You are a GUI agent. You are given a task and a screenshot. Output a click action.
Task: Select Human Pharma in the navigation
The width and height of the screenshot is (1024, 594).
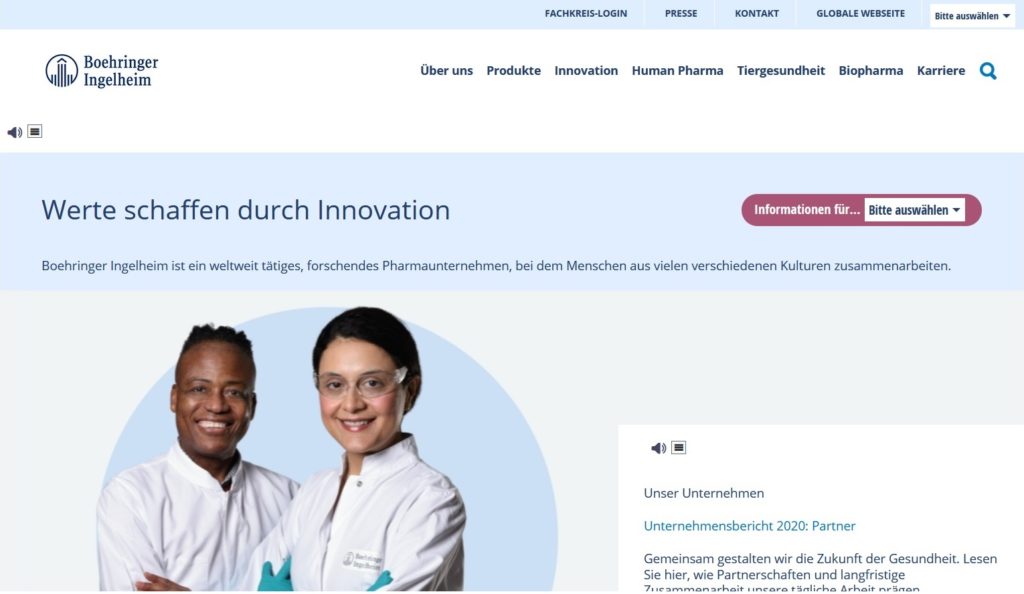[677, 70]
